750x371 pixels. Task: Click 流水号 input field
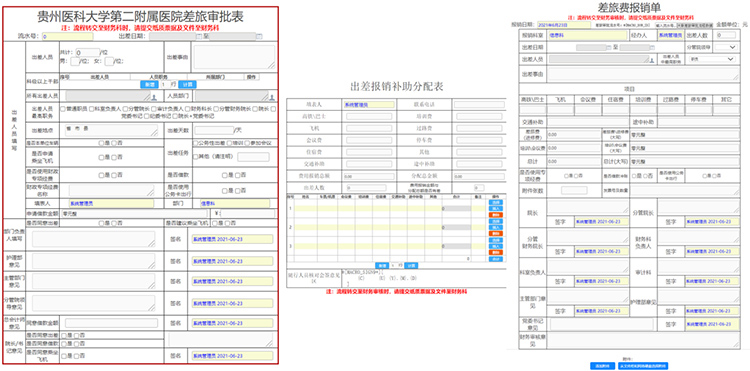coord(67,36)
